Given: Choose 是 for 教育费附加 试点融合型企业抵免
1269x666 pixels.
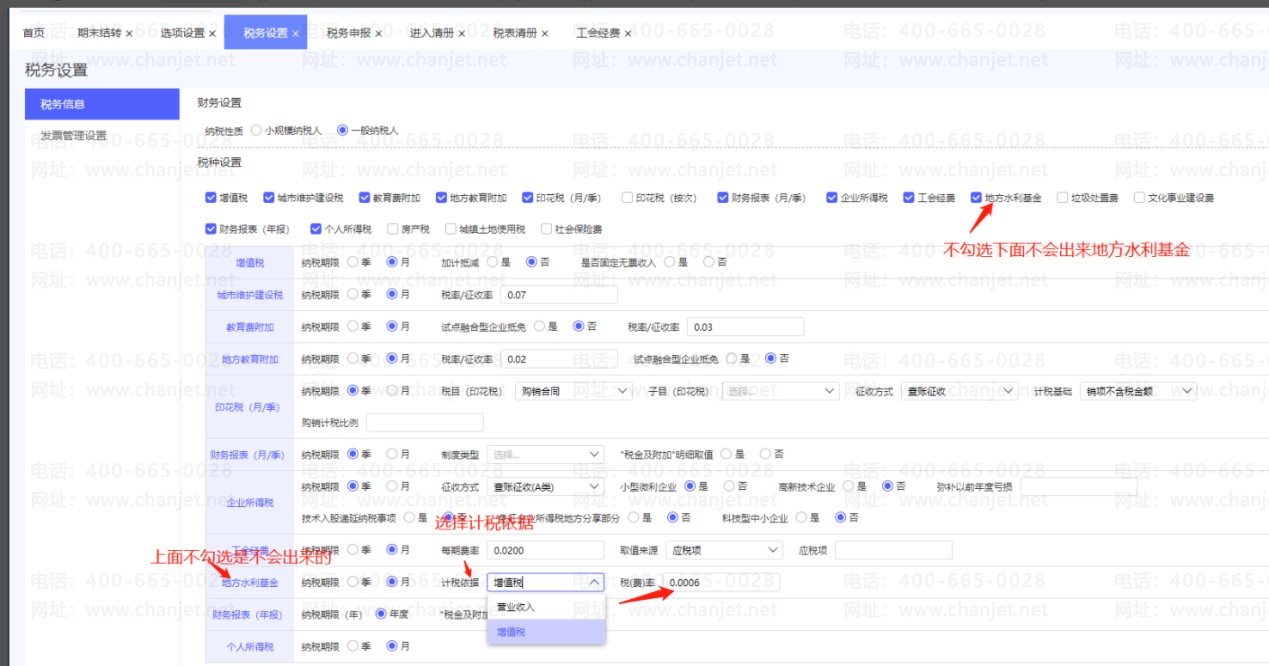Looking at the screenshot, I should coord(540,326).
